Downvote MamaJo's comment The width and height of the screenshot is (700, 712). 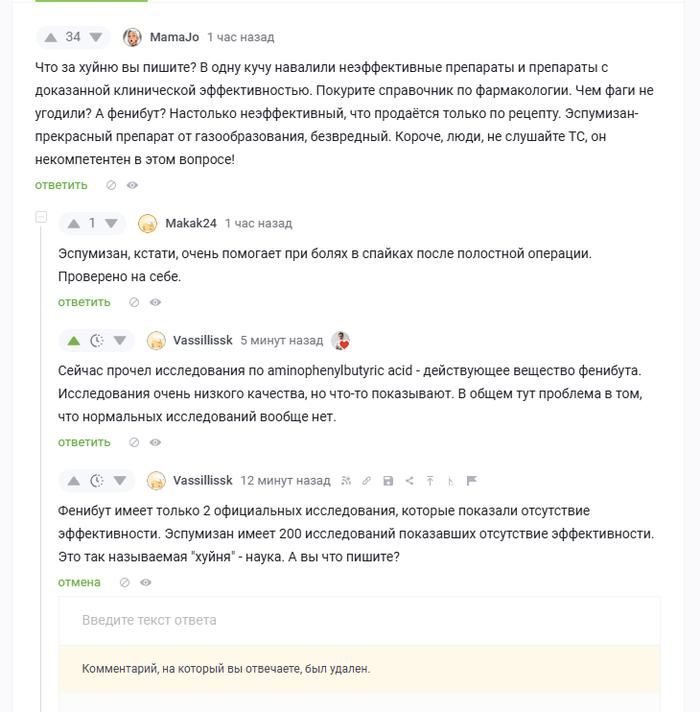[96, 37]
